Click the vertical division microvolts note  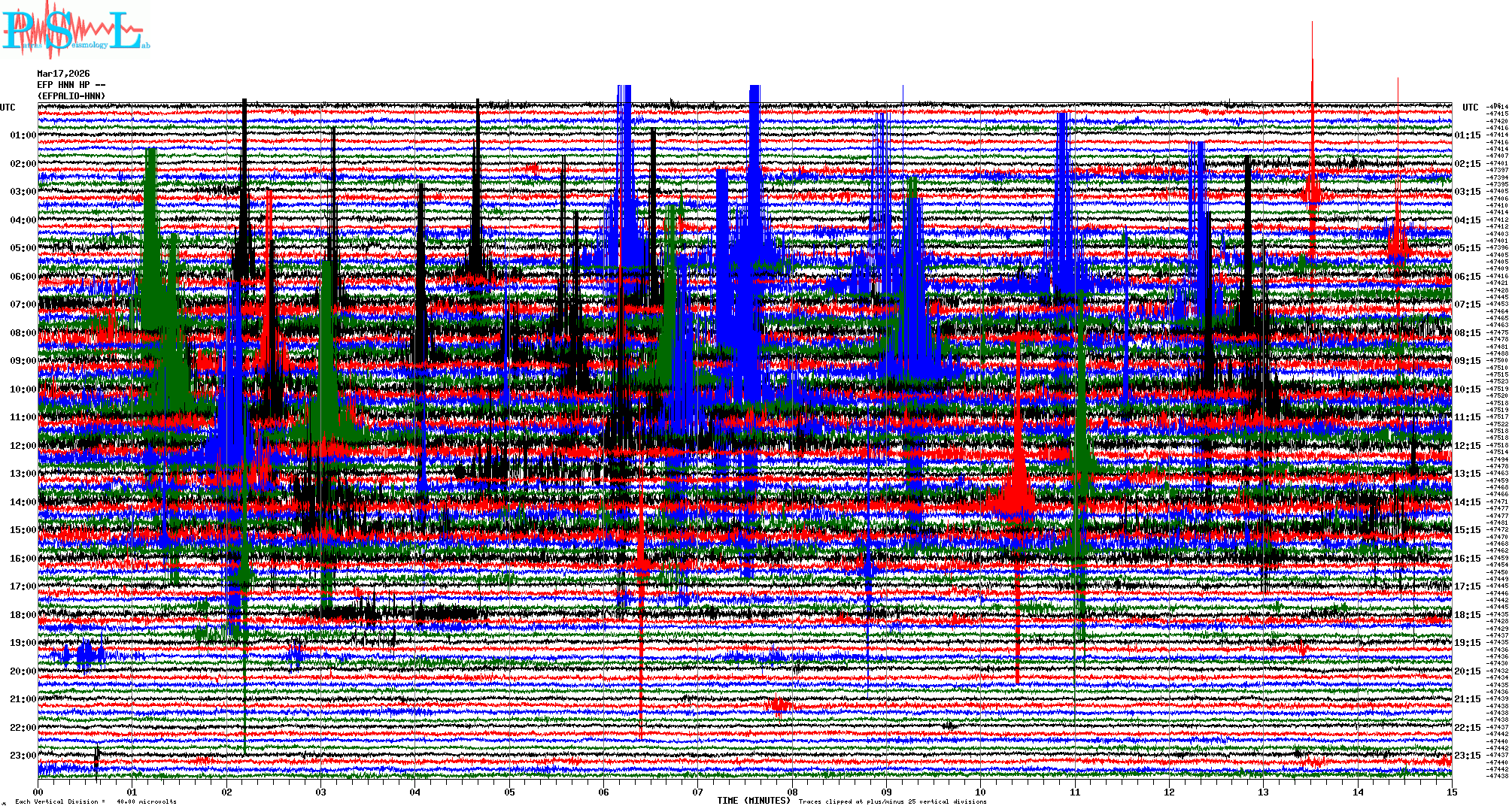tap(96, 801)
